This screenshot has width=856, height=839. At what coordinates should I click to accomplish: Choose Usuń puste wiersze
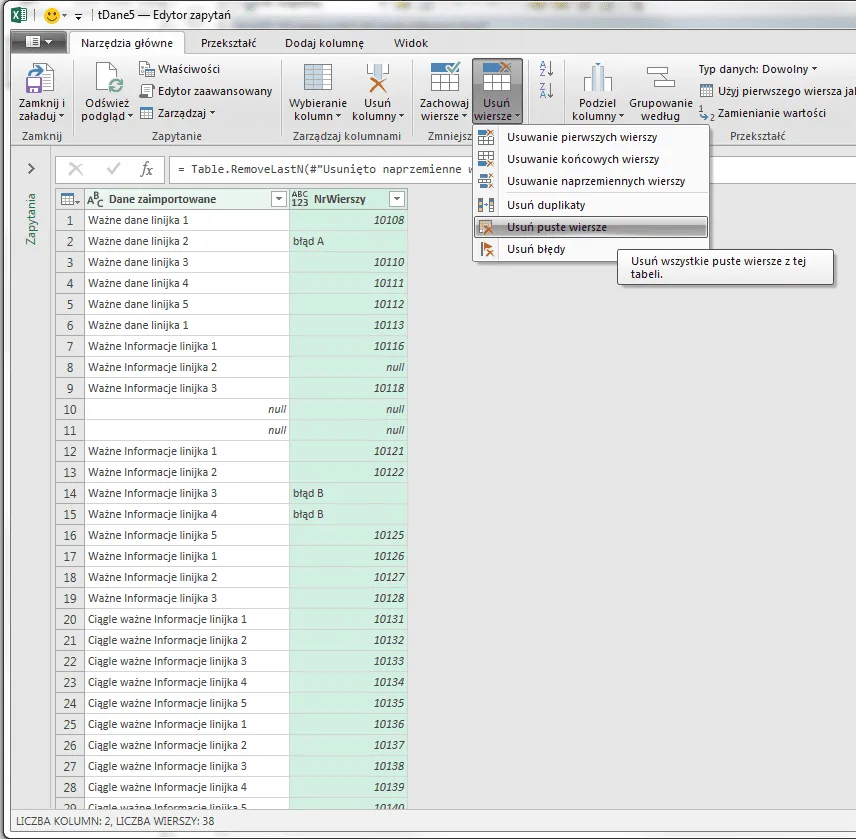tap(591, 227)
